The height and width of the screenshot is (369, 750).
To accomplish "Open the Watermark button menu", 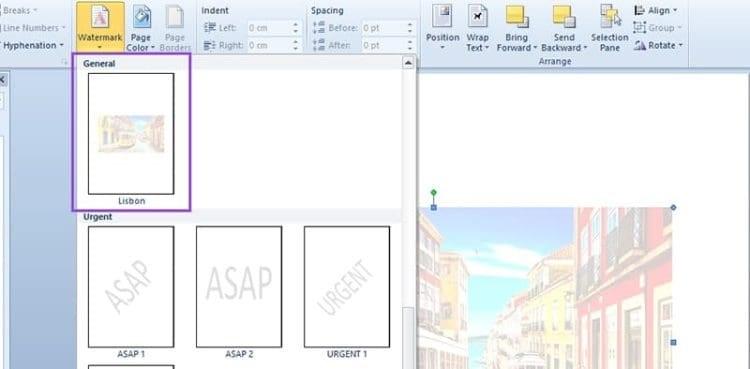I will point(100,27).
